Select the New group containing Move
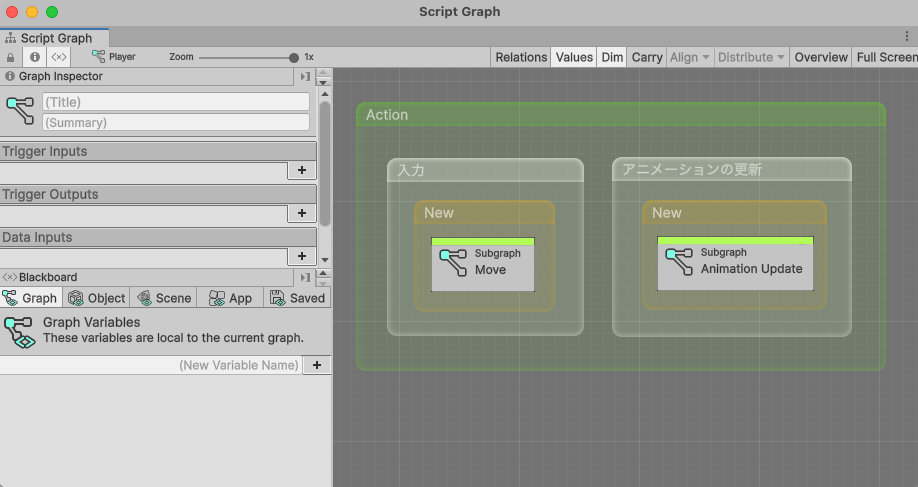The height and width of the screenshot is (487, 918). [x=484, y=212]
